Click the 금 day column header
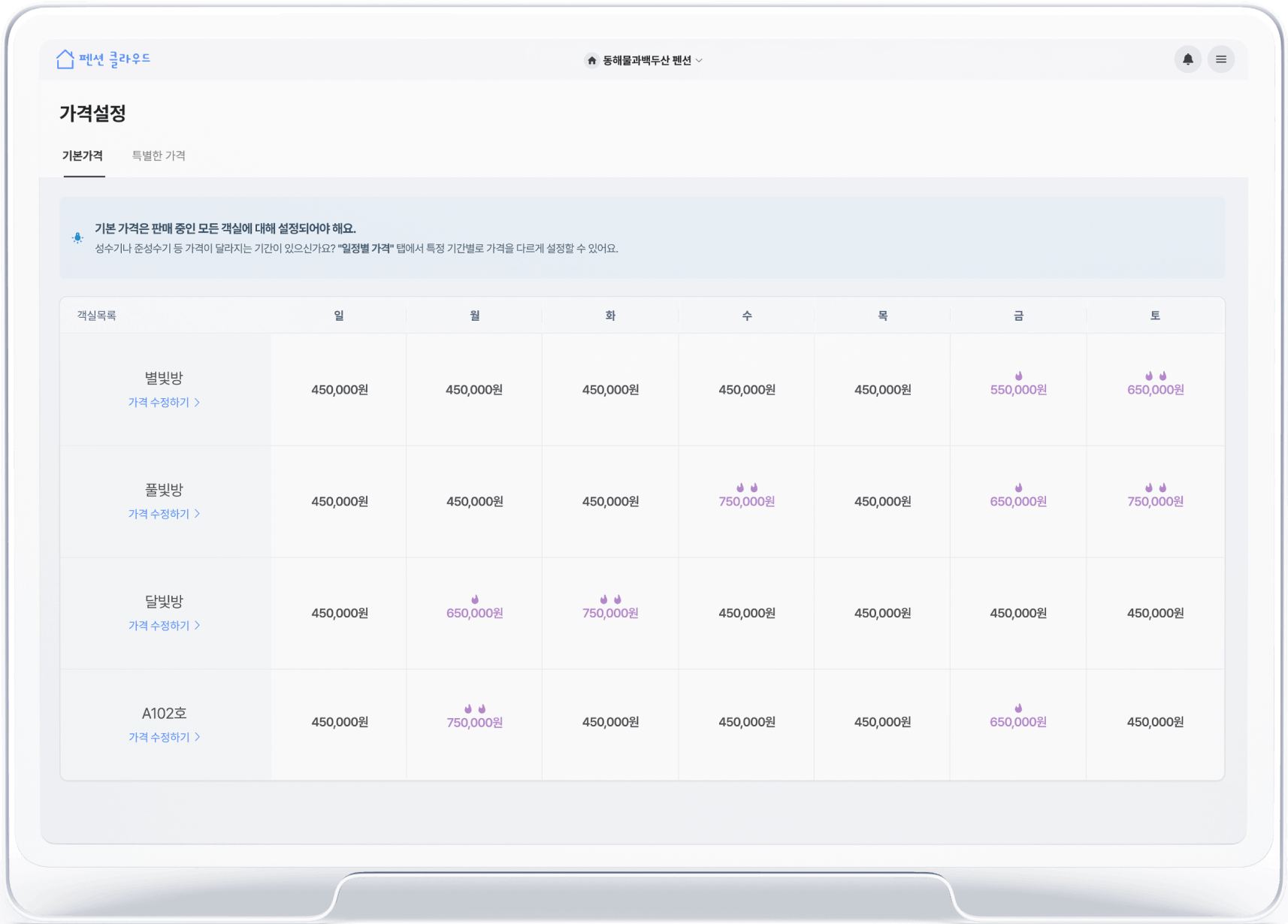 coord(1018,316)
